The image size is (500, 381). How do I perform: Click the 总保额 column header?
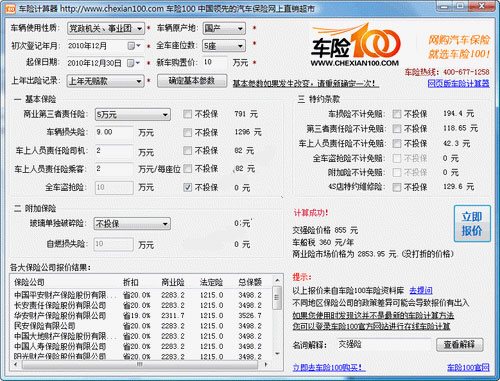(x=250, y=282)
